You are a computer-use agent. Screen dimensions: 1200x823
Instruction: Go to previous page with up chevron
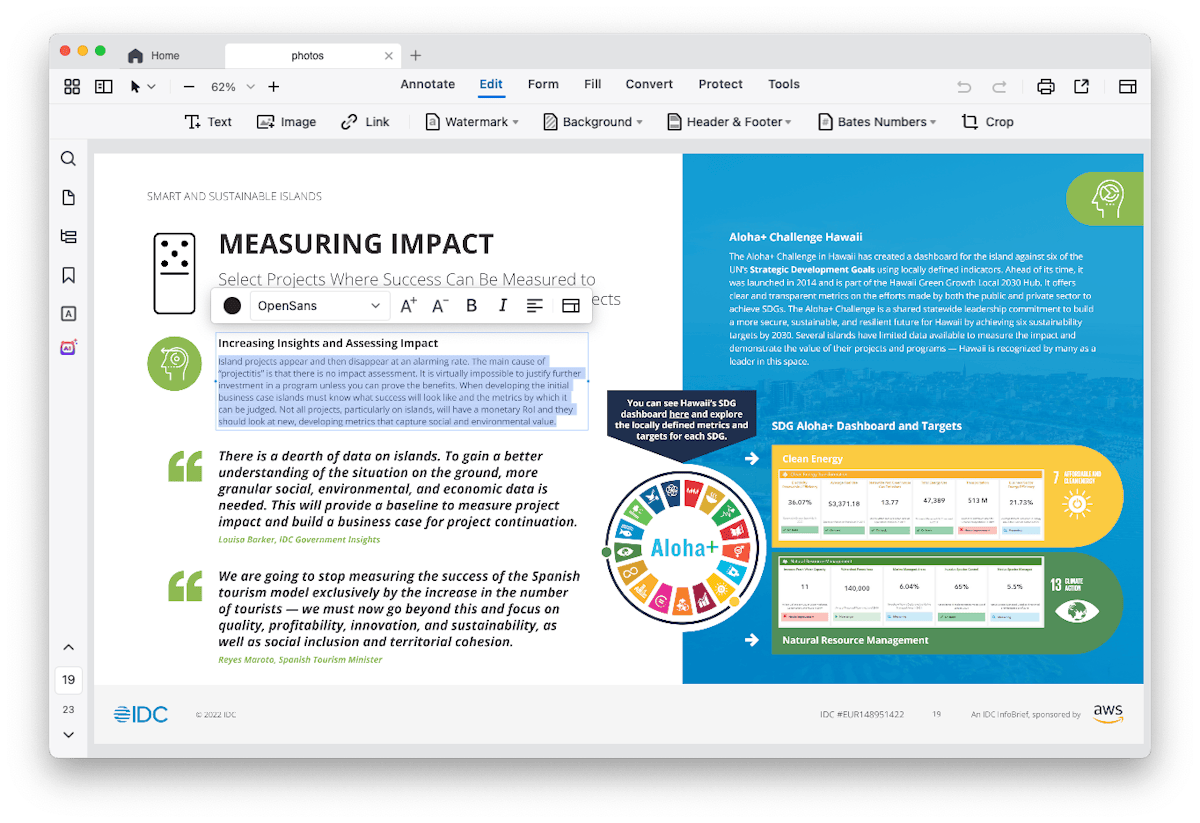point(68,648)
